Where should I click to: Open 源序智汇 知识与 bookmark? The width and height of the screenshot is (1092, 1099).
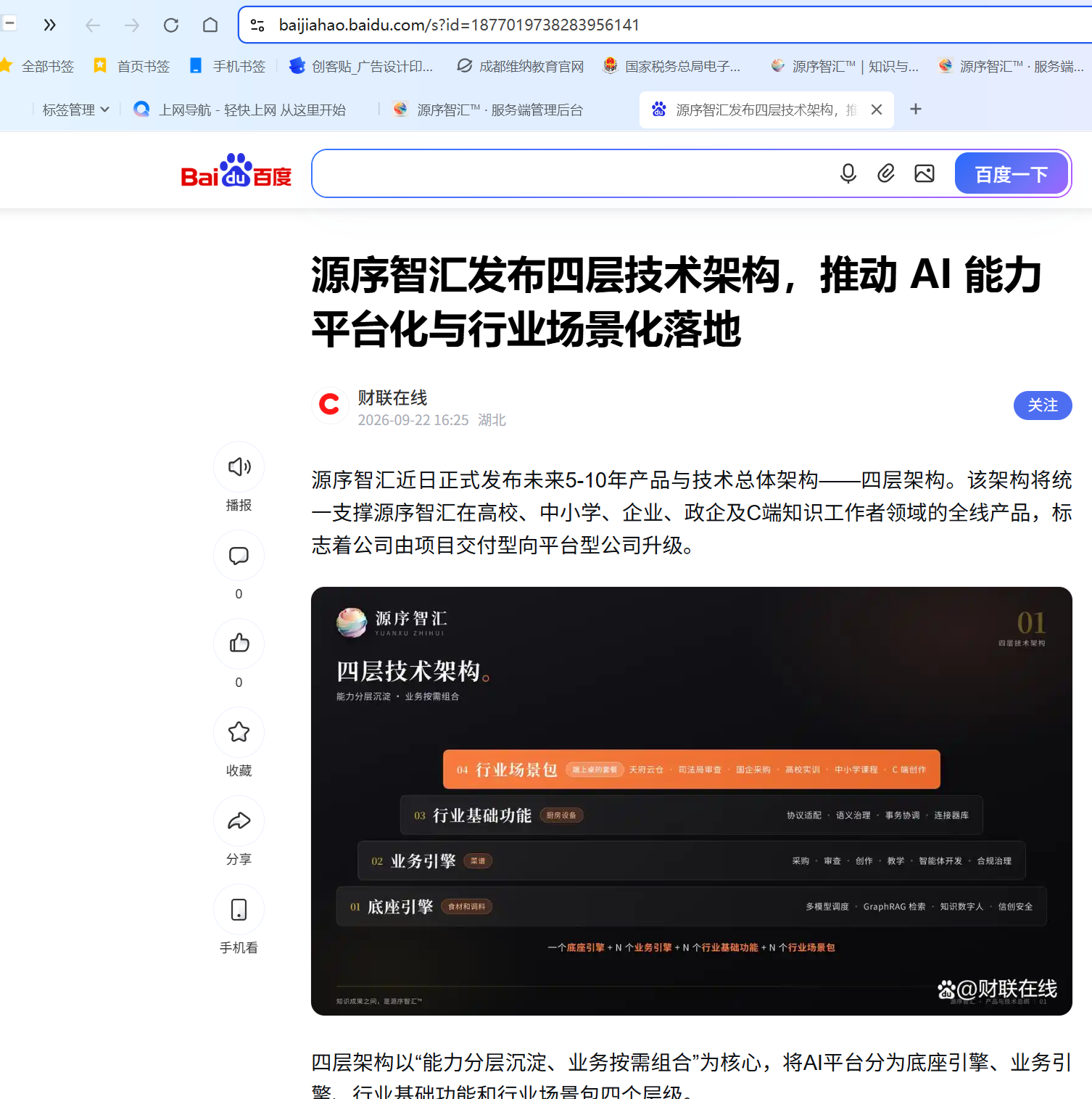[x=845, y=66]
